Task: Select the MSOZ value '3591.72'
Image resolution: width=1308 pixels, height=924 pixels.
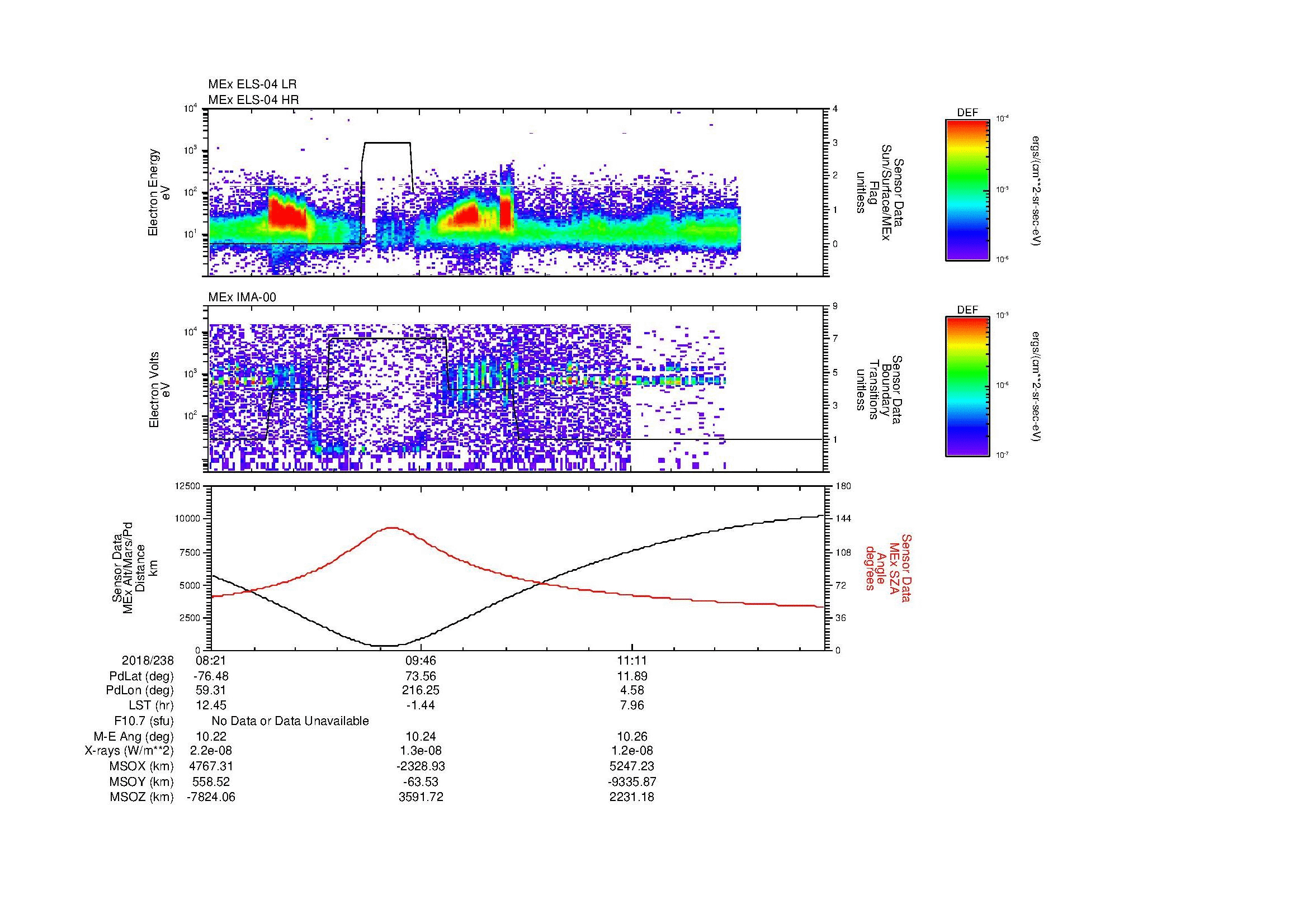Action: 421,797
